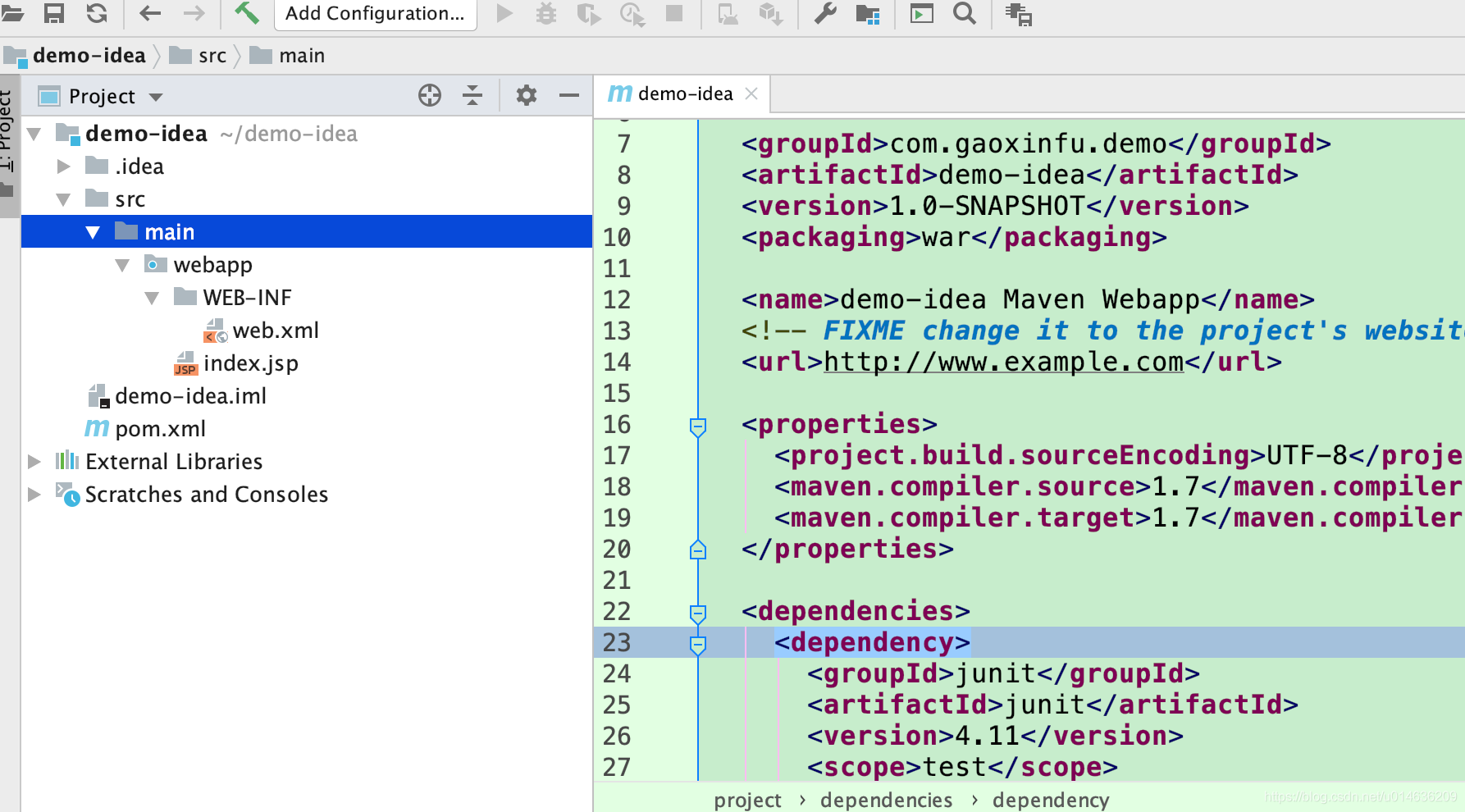
Task: Navigate back with the left arrow
Action: pyautogui.click(x=150, y=13)
